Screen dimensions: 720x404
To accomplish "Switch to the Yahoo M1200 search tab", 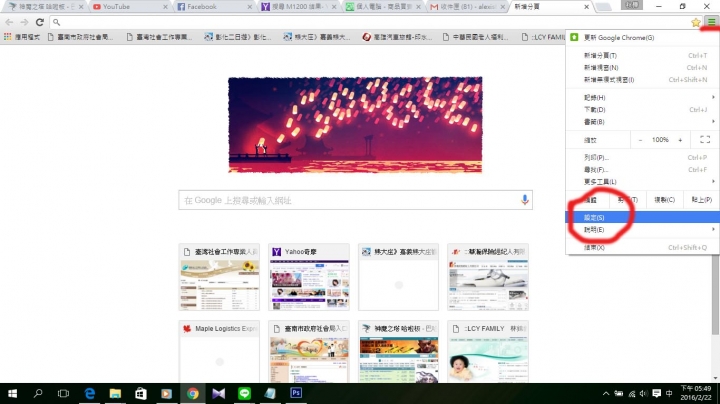I will tap(298, 6).
